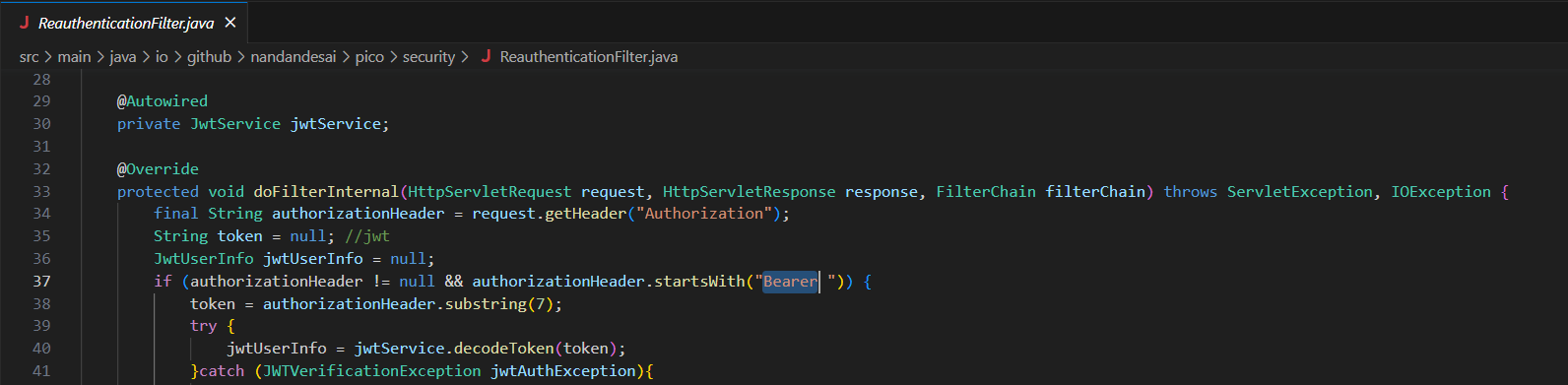1568x385 pixels.
Task: Open the security breadcrumb segment
Action: pos(428,57)
